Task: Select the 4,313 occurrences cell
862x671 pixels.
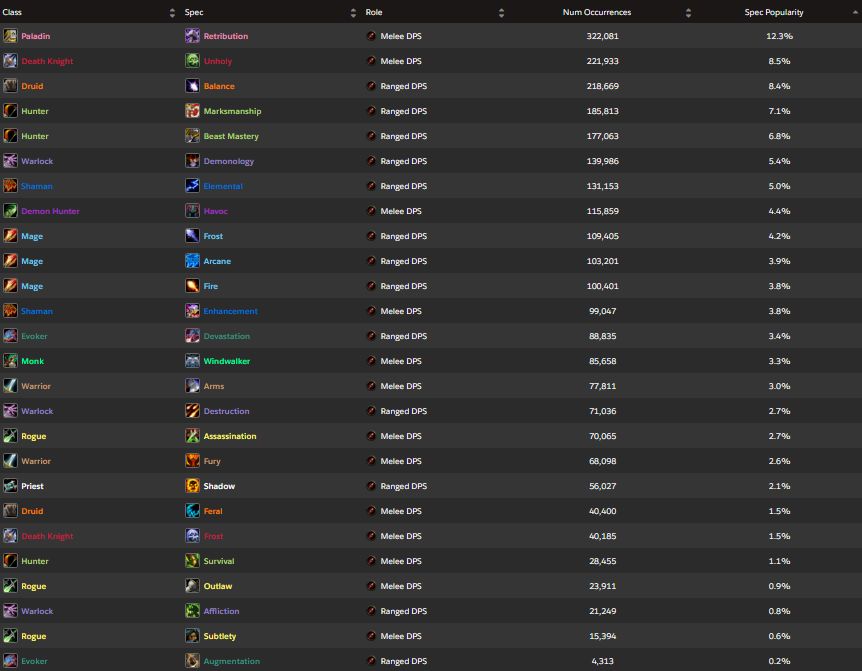Action: (x=603, y=661)
